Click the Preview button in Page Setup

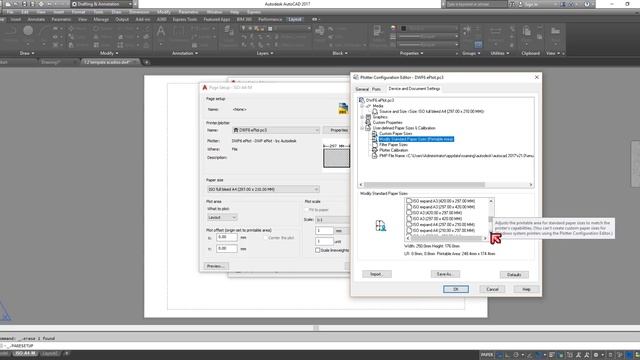pyautogui.click(x=216, y=266)
